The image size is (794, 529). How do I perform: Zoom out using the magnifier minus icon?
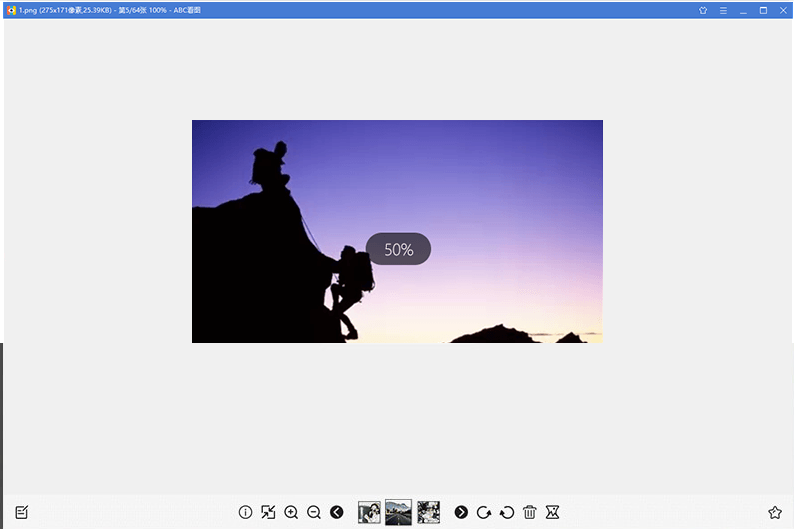pos(314,512)
